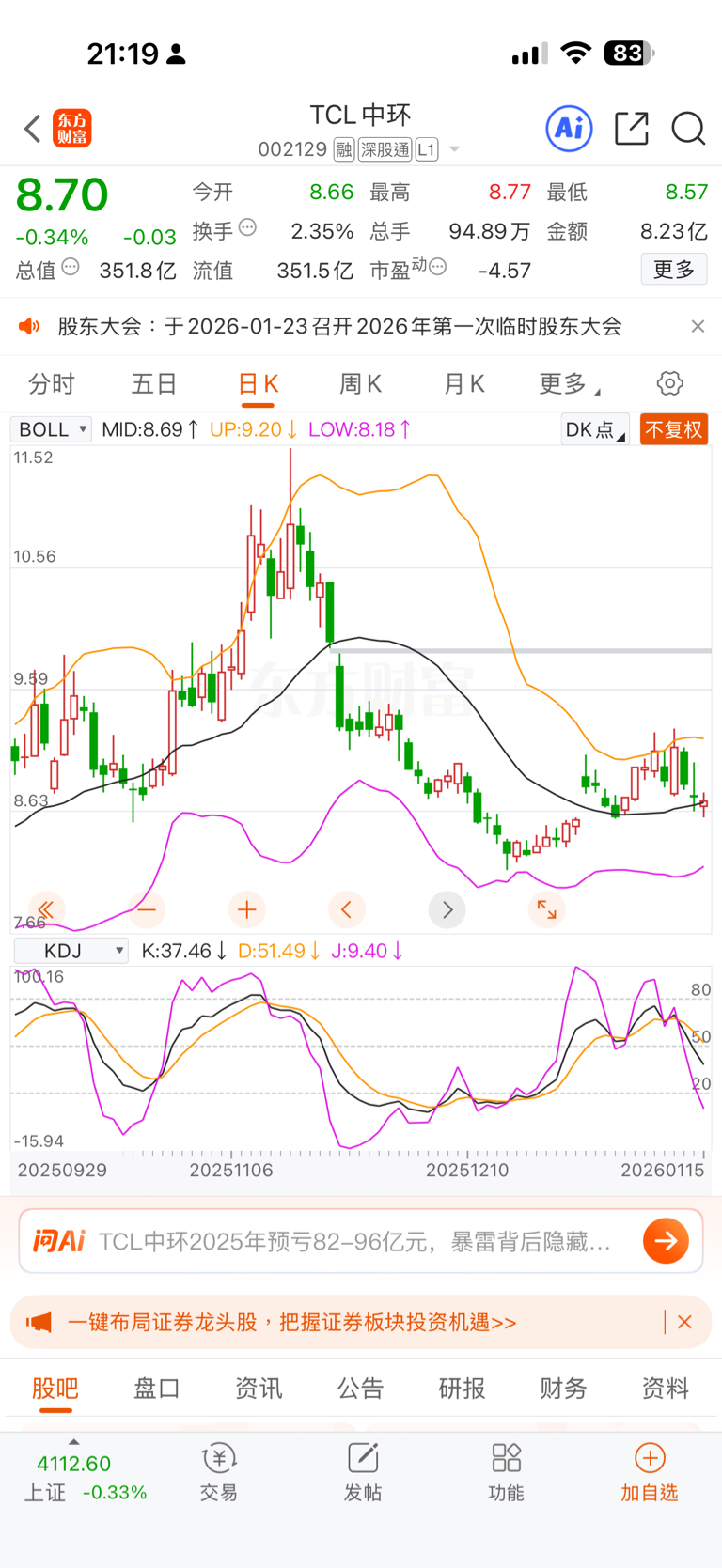Tap info icon next to 换手
This screenshot has width=722, height=1568.
(247, 226)
